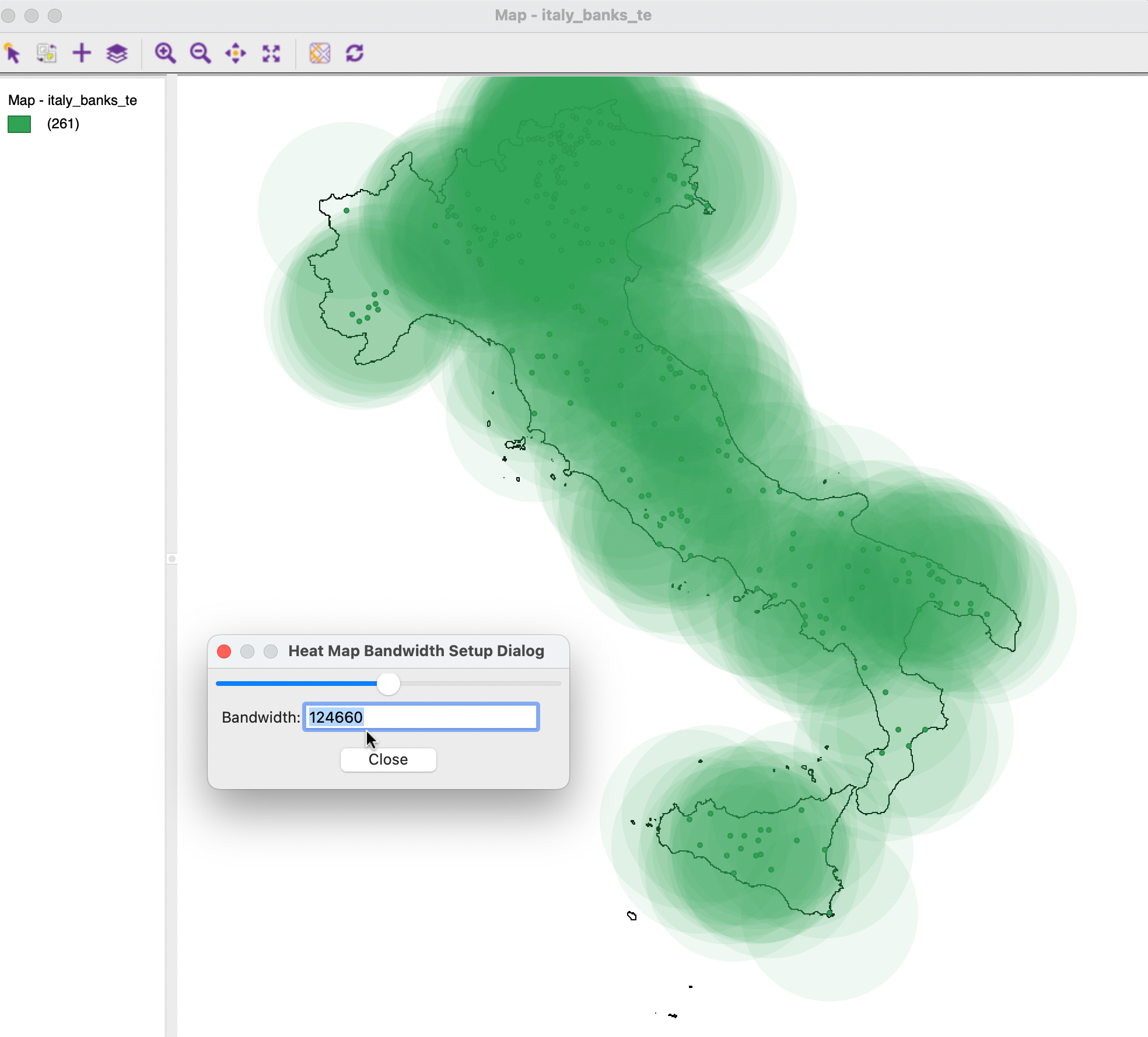The width and height of the screenshot is (1148, 1037).
Task: Click inside the Bandwidth input field
Action: (x=421, y=717)
